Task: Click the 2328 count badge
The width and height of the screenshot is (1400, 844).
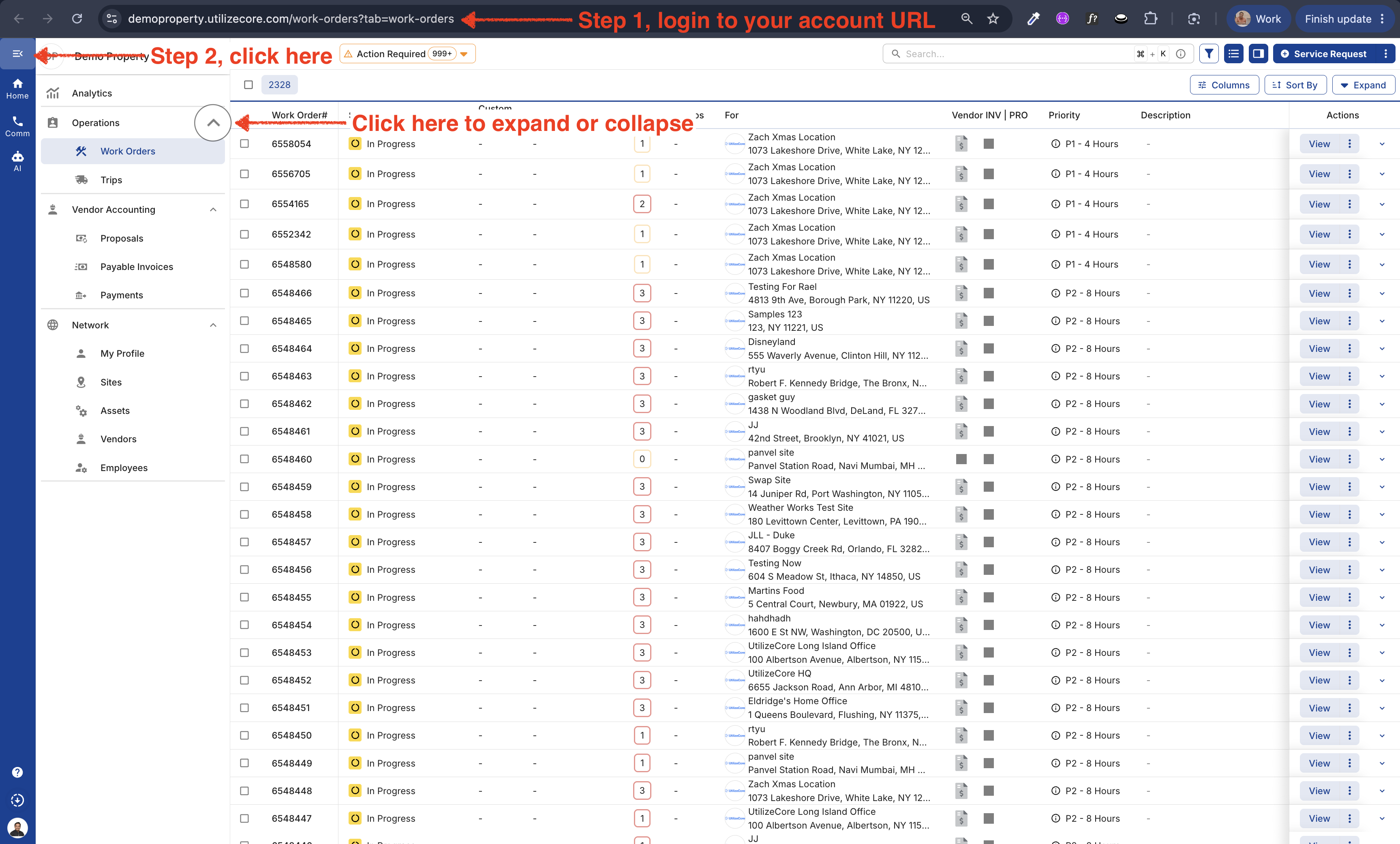Action: pos(280,85)
